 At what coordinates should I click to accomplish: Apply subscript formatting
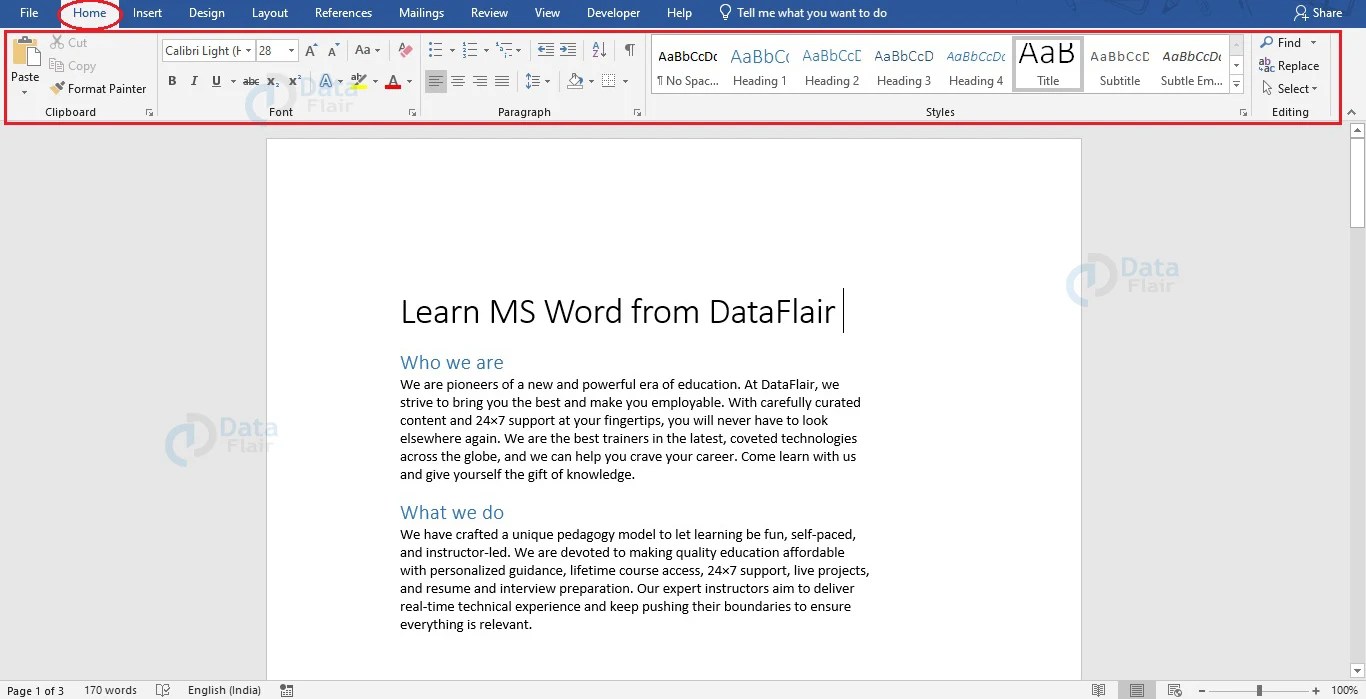[x=271, y=81]
